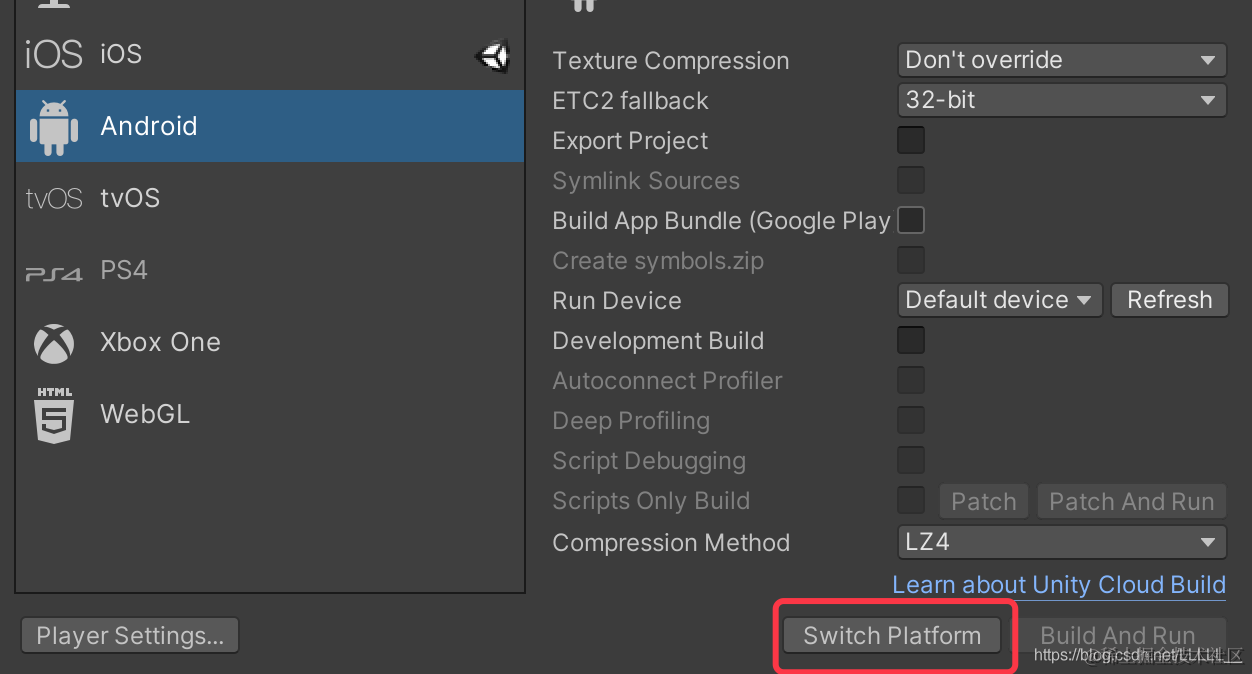The image size is (1252, 674).
Task: Select the Android robot icon
Action: tap(54, 127)
